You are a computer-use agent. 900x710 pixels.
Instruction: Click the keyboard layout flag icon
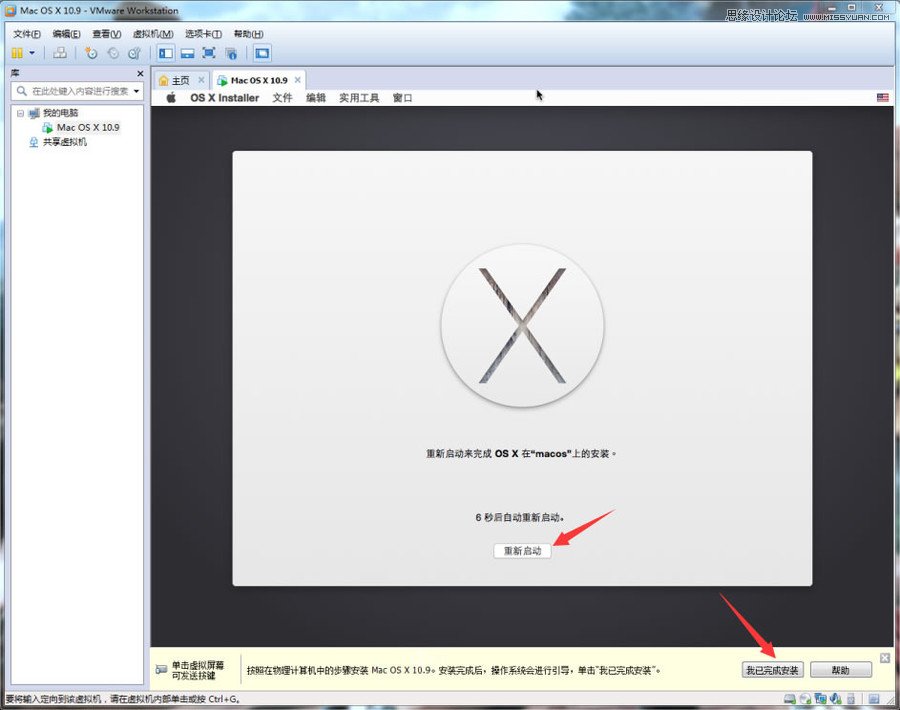[x=881, y=97]
